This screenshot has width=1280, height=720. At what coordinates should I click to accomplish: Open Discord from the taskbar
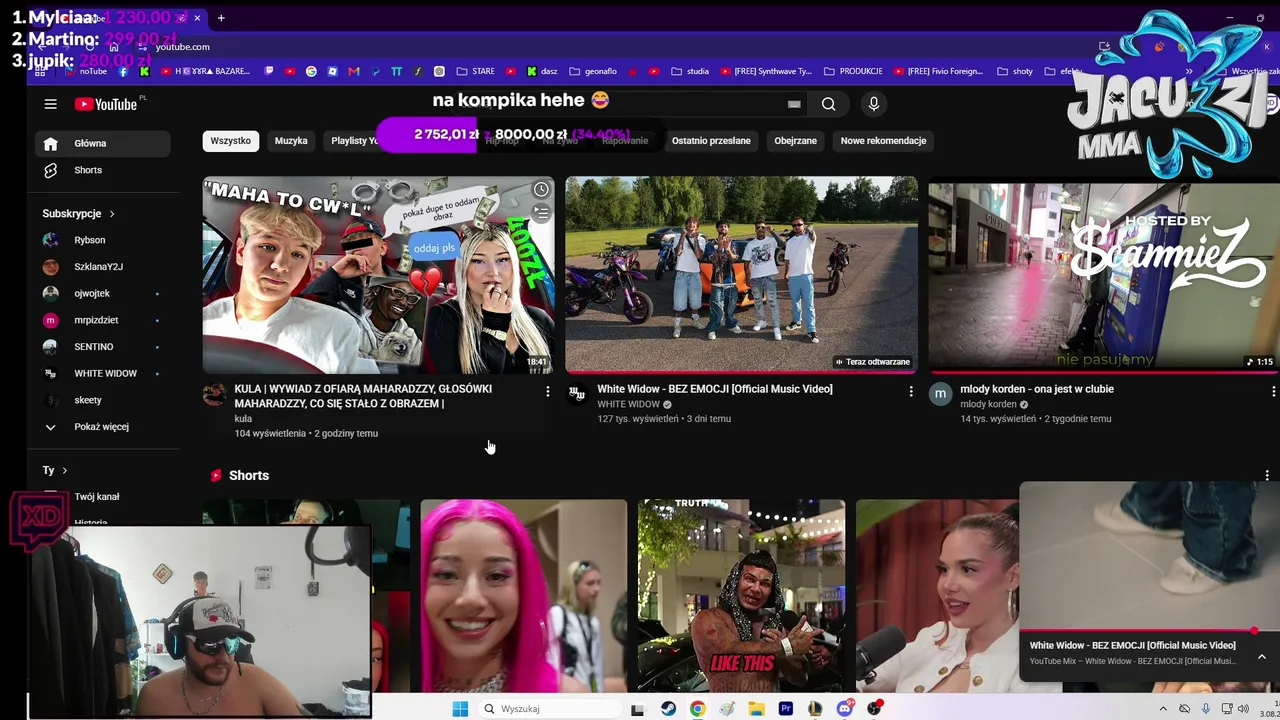tap(845, 709)
